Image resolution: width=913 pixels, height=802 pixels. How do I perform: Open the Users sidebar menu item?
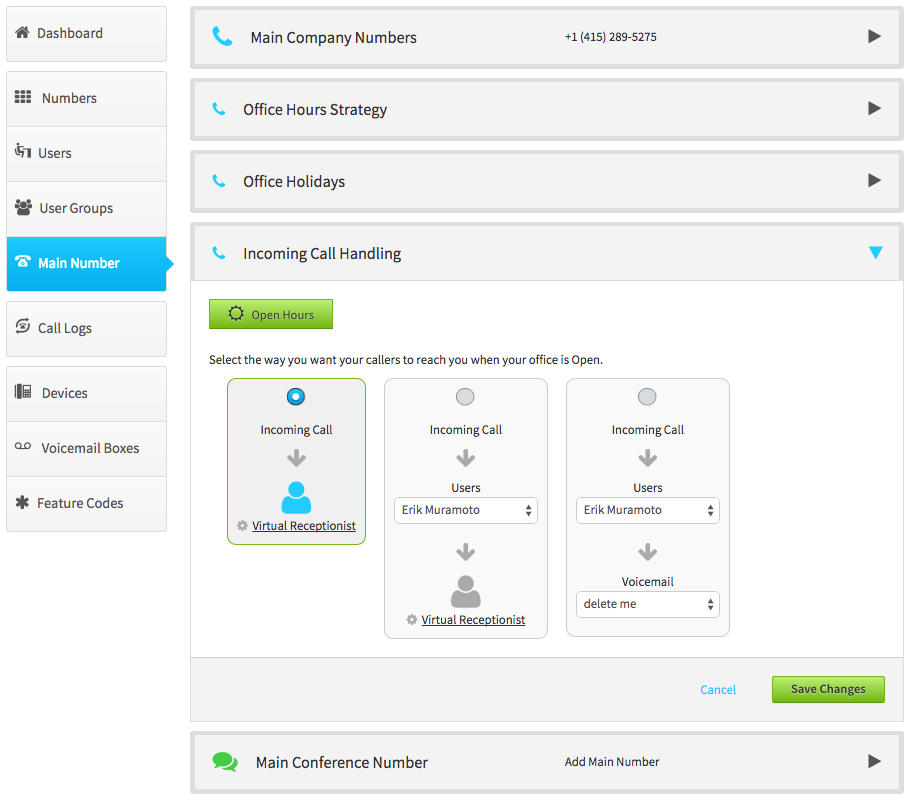pyautogui.click(x=86, y=154)
